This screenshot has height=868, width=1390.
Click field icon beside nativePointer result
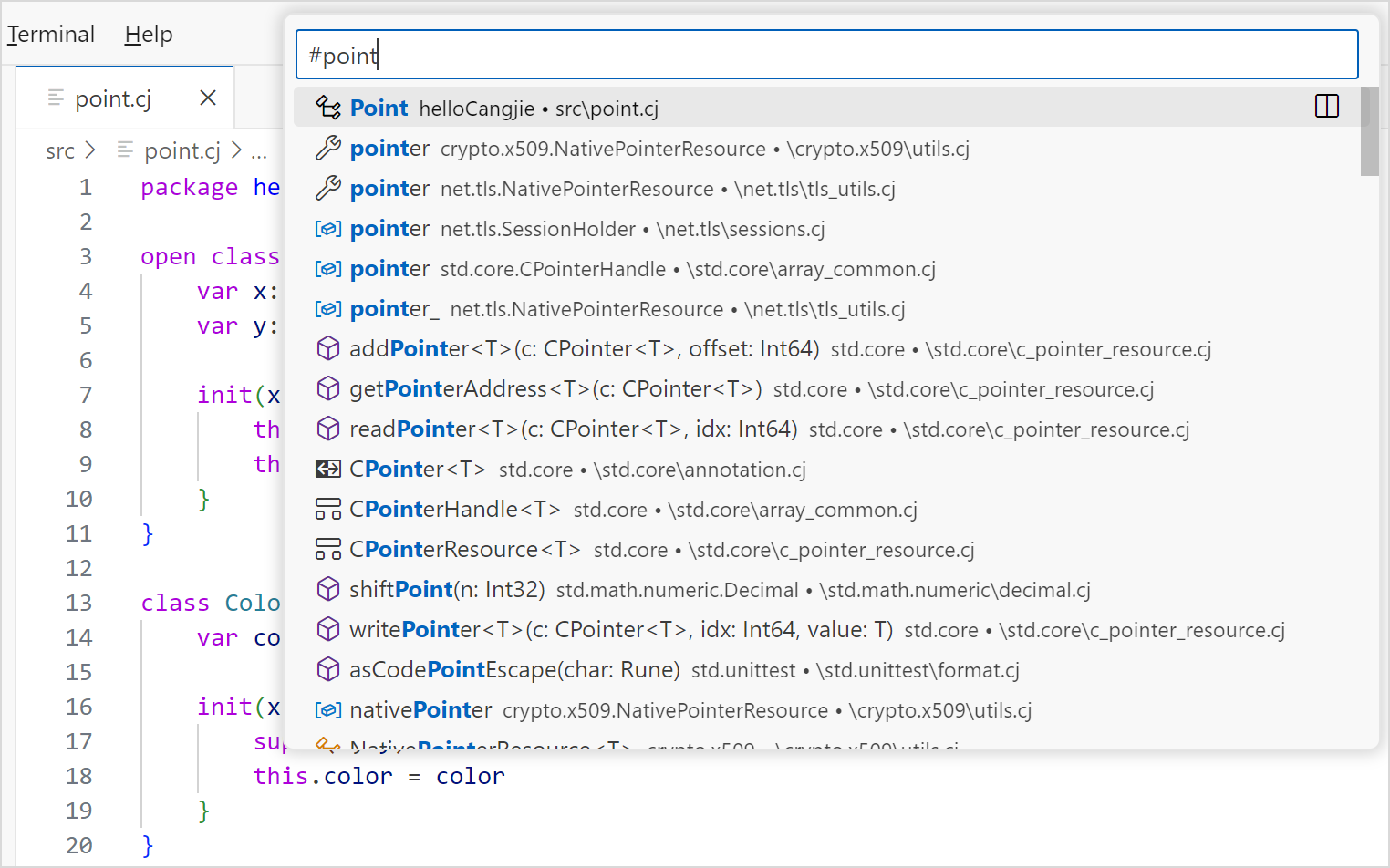(x=328, y=709)
